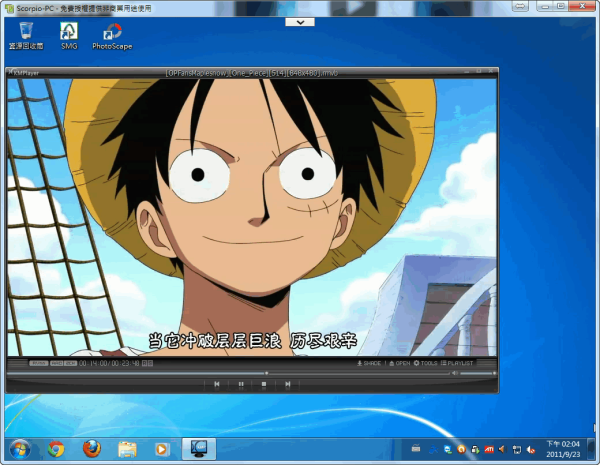This screenshot has width=600, height=465.
Task: Click the KMPlayer logo in title bar
Action: pos(24,72)
